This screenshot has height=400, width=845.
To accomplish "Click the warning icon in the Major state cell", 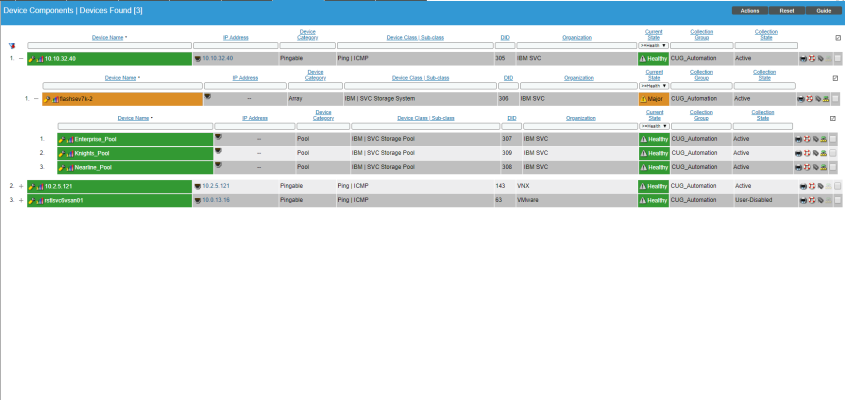I will [643, 99].
